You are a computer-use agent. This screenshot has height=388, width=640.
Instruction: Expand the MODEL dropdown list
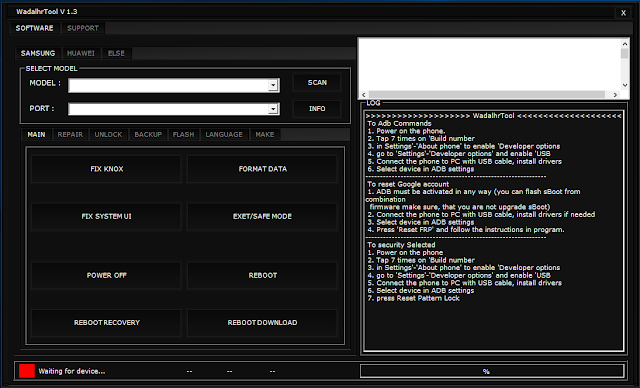(x=273, y=85)
